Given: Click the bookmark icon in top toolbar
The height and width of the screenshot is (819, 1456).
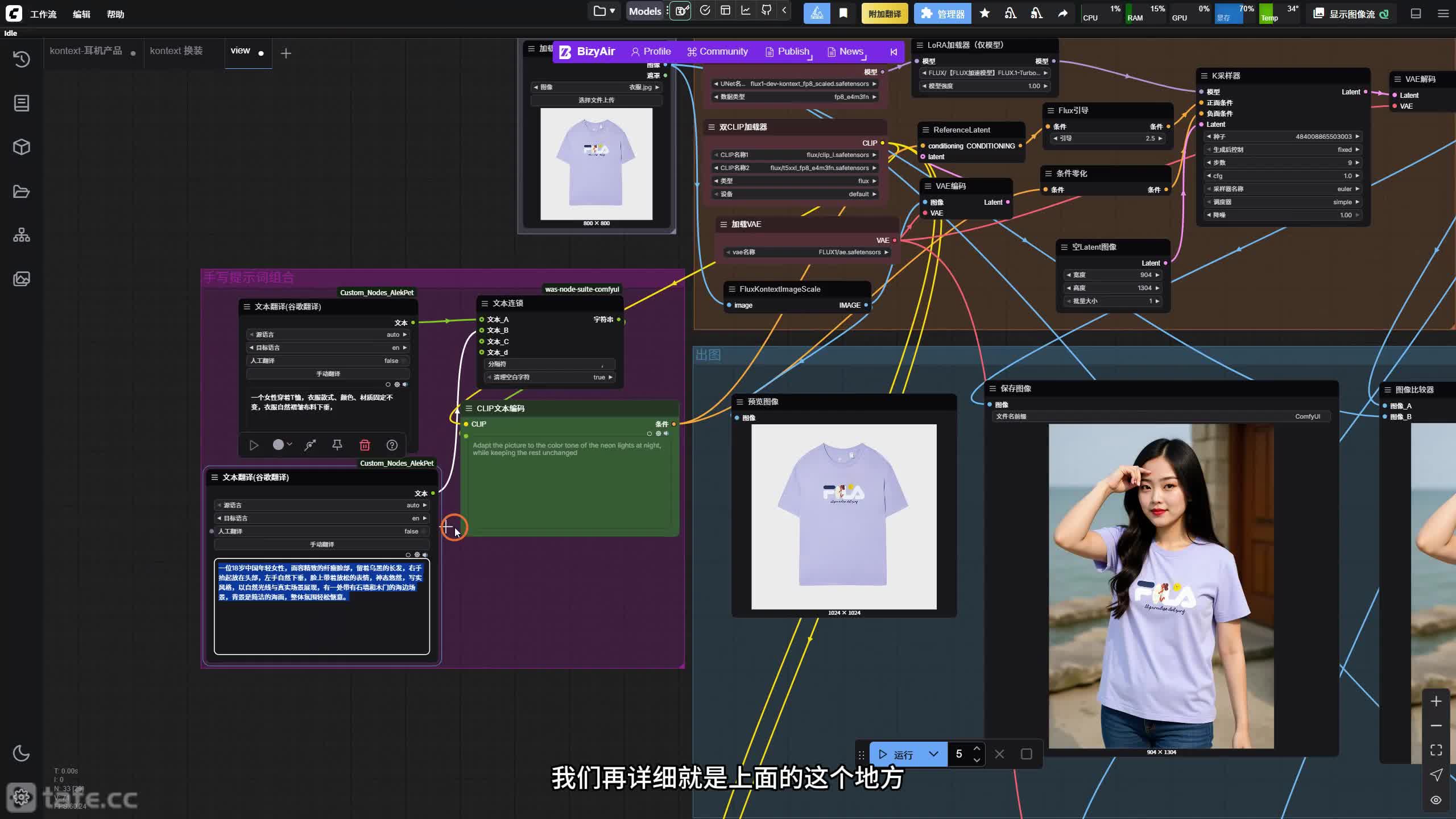Looking at the screenshot, I should [843, 13].
